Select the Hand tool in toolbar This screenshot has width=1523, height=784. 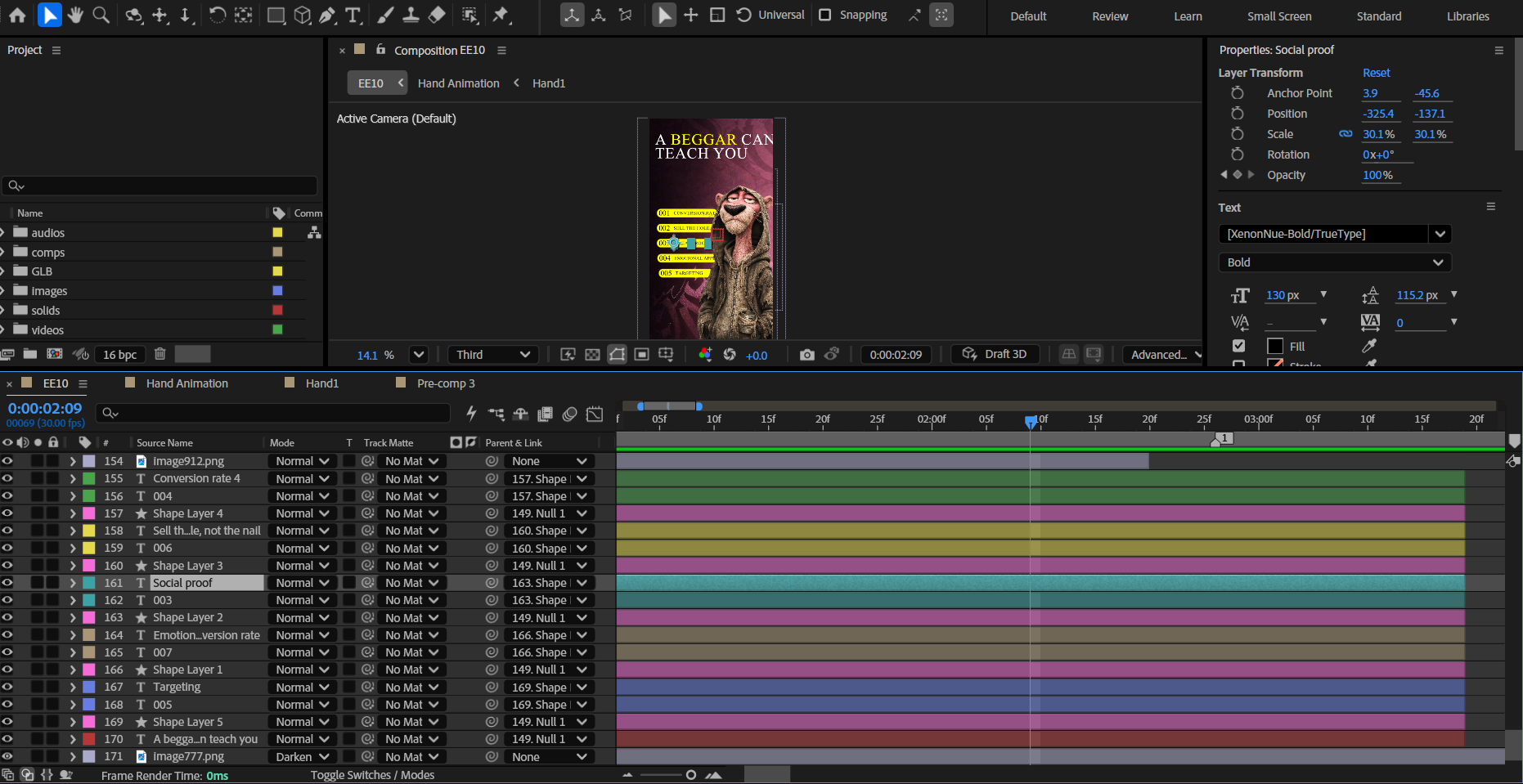point(75,15)
